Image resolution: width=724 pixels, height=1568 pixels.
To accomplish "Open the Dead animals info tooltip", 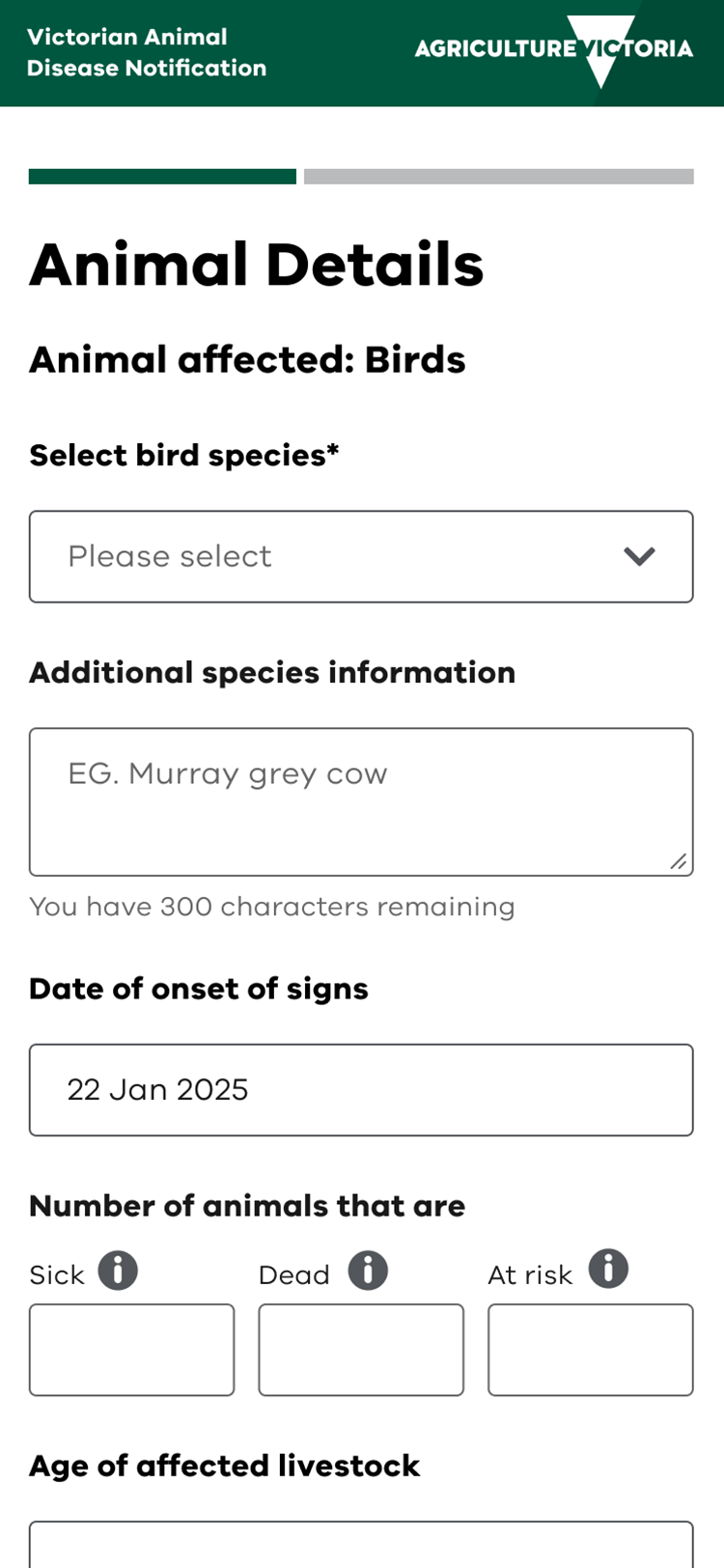I will (x=368, y=1270).
